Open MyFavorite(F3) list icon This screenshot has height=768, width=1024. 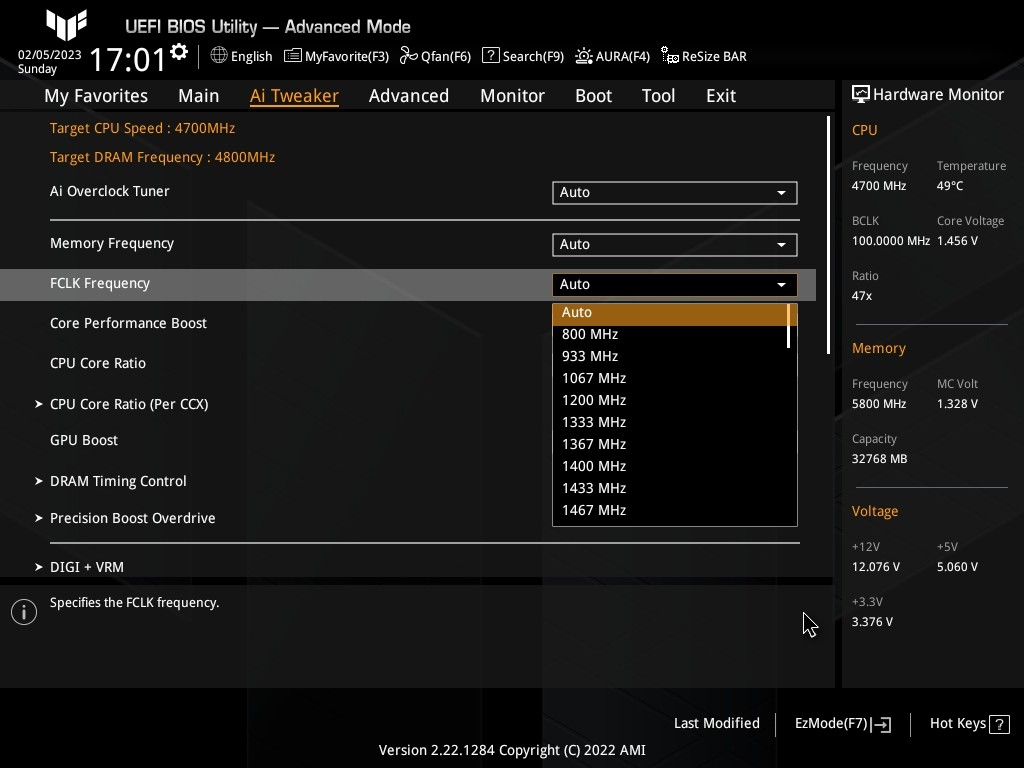pos(293,56)
